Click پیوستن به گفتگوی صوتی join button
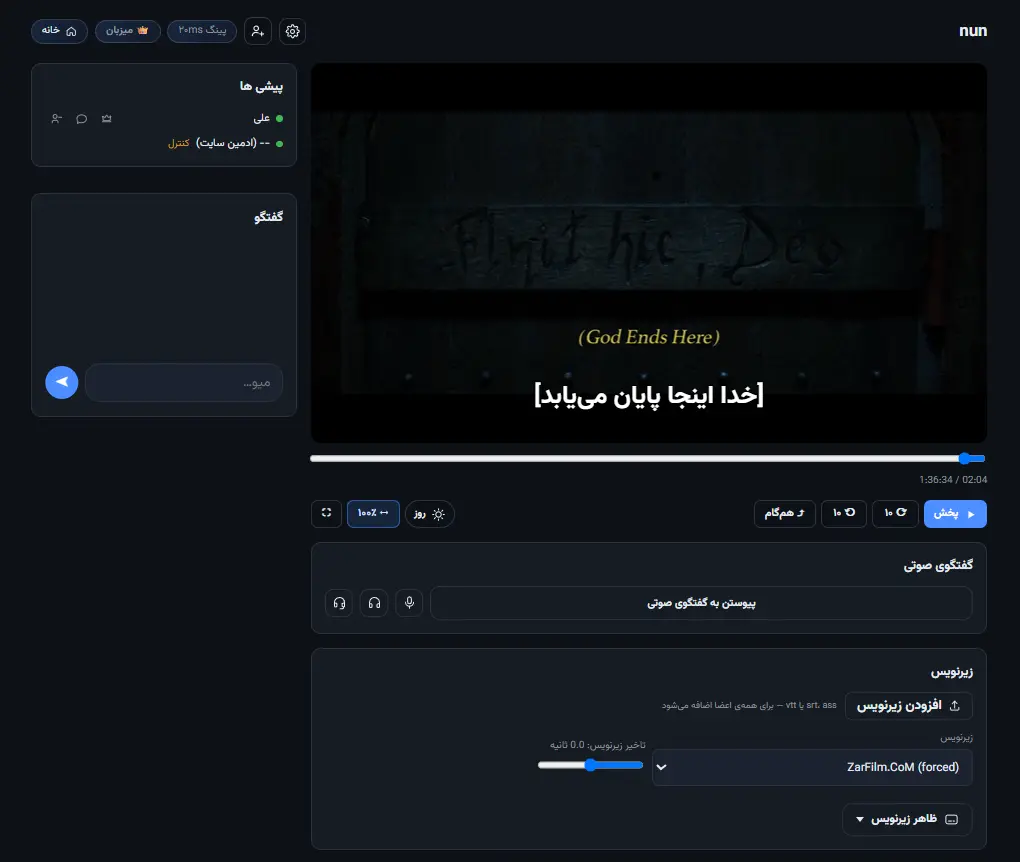1020x862 pixels. tap(701, 603)
